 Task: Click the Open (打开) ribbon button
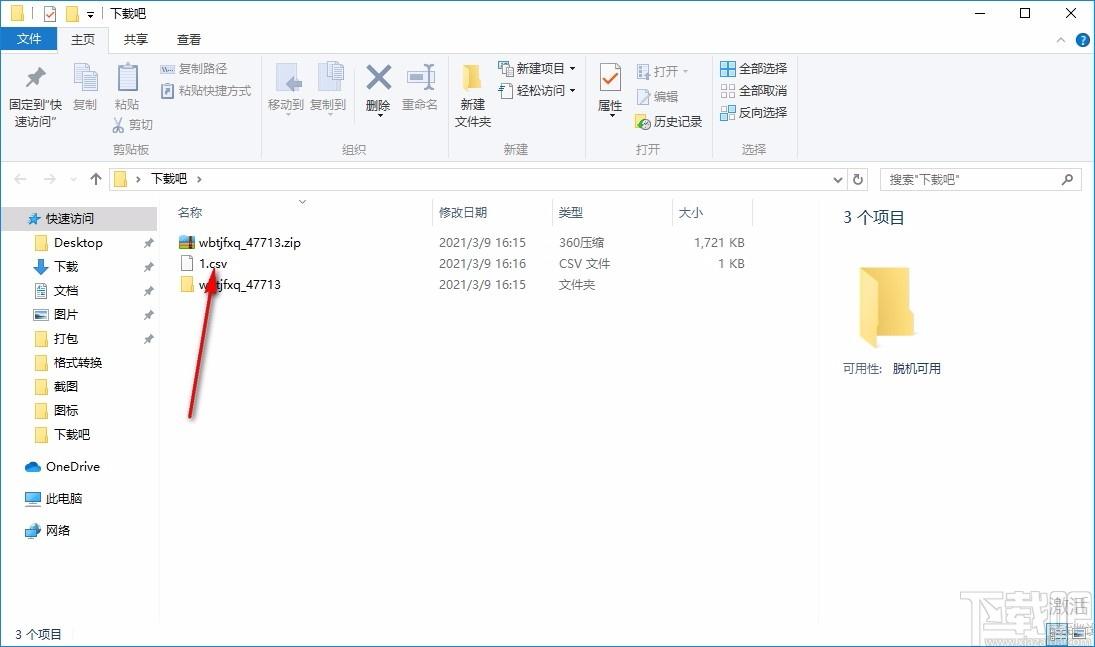(662, 71)
